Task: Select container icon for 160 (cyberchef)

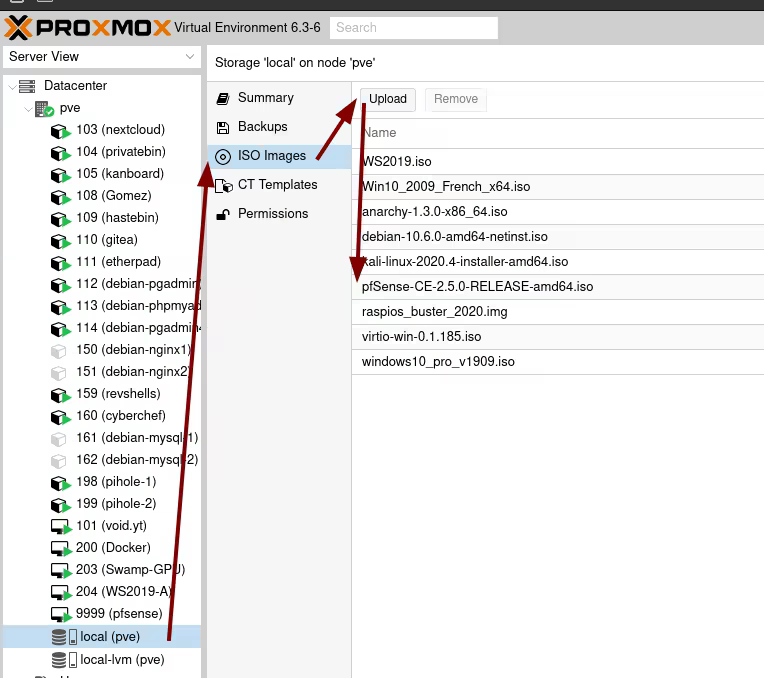Action: click(61, 417)
